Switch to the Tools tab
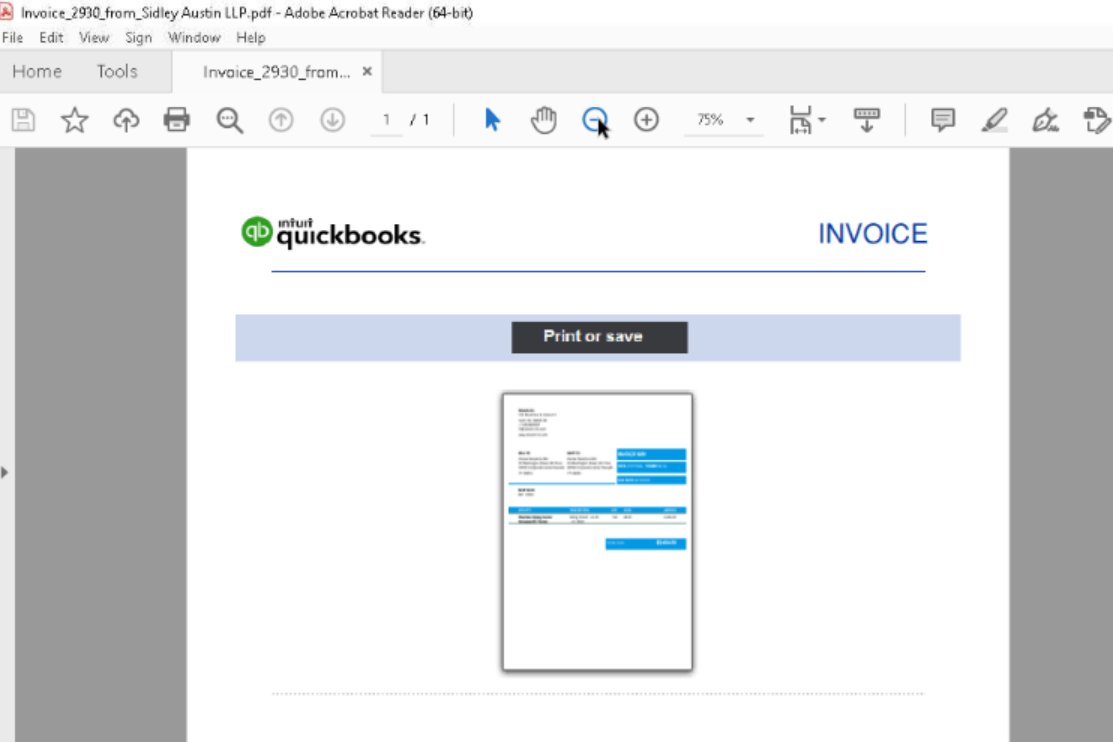Screen dimensions: 1113x742 (117, 72)
